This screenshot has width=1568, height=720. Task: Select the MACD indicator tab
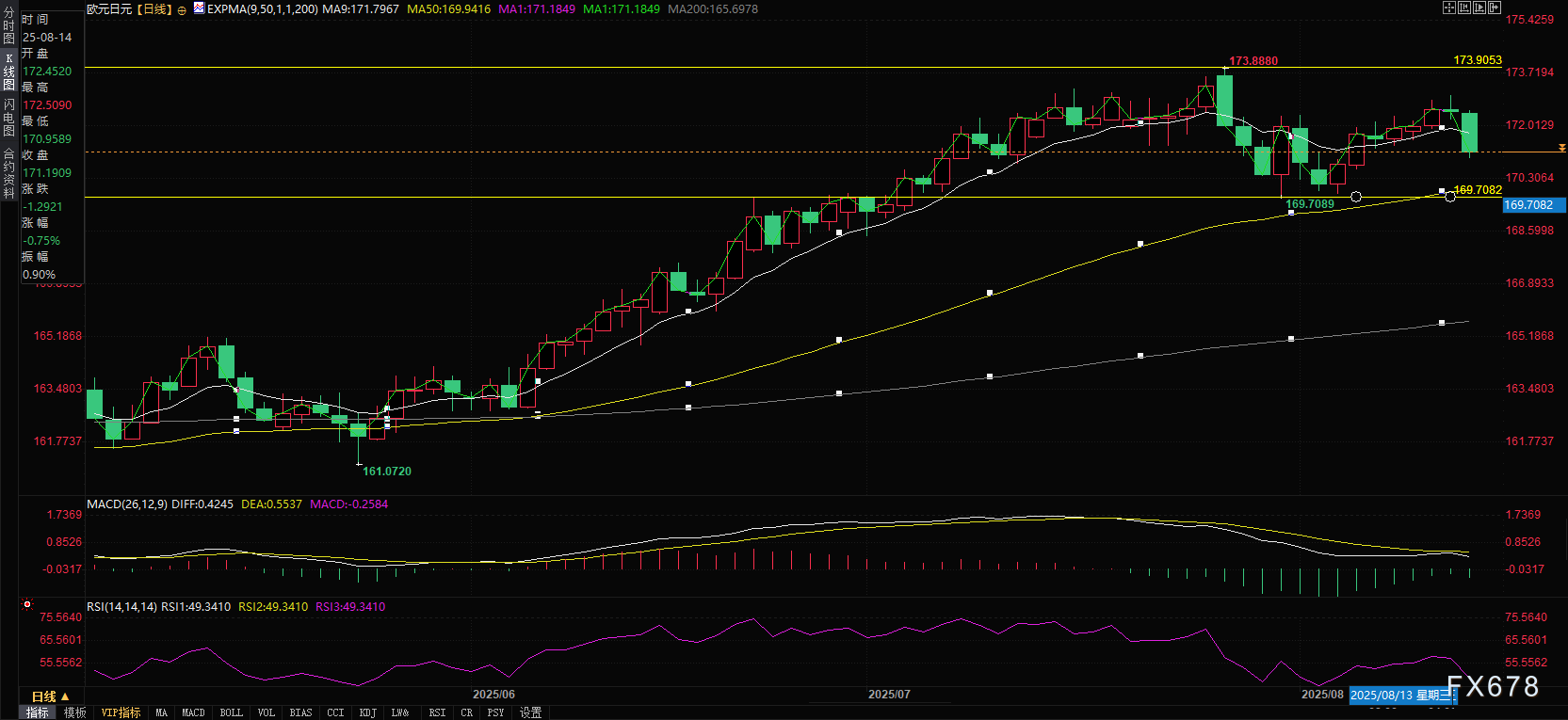(193, 712)
